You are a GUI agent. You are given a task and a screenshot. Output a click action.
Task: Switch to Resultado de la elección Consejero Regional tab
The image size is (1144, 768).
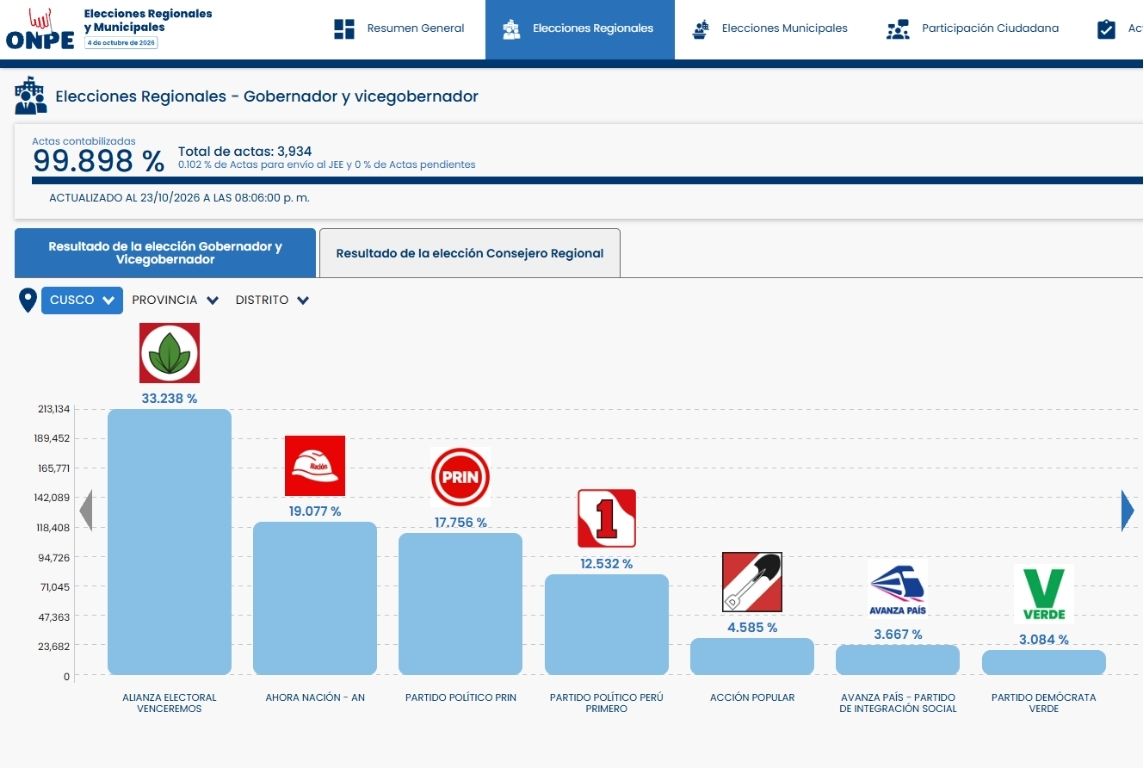click(470, 253)
